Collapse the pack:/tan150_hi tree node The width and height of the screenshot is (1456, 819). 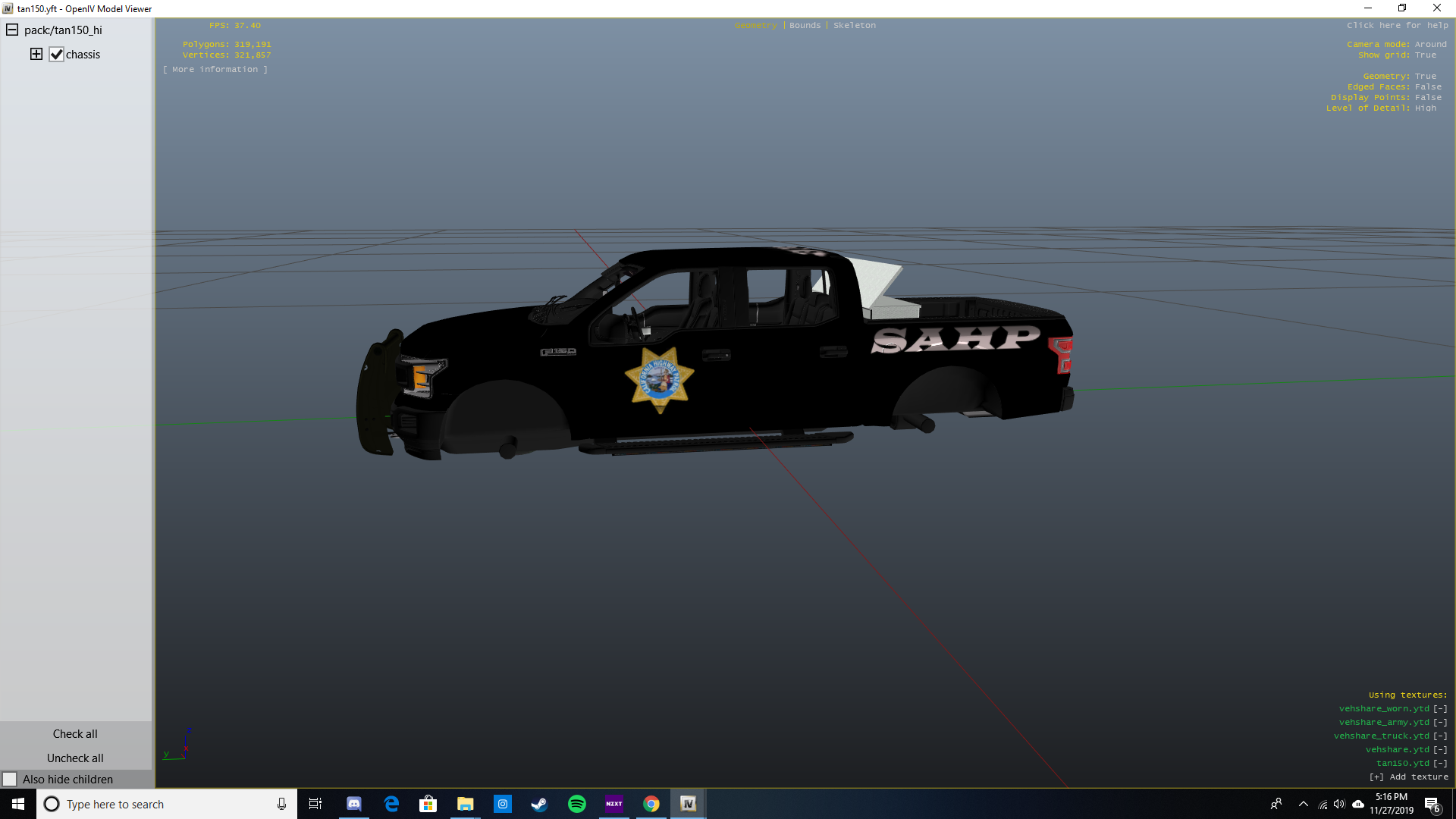click(12, 30)
